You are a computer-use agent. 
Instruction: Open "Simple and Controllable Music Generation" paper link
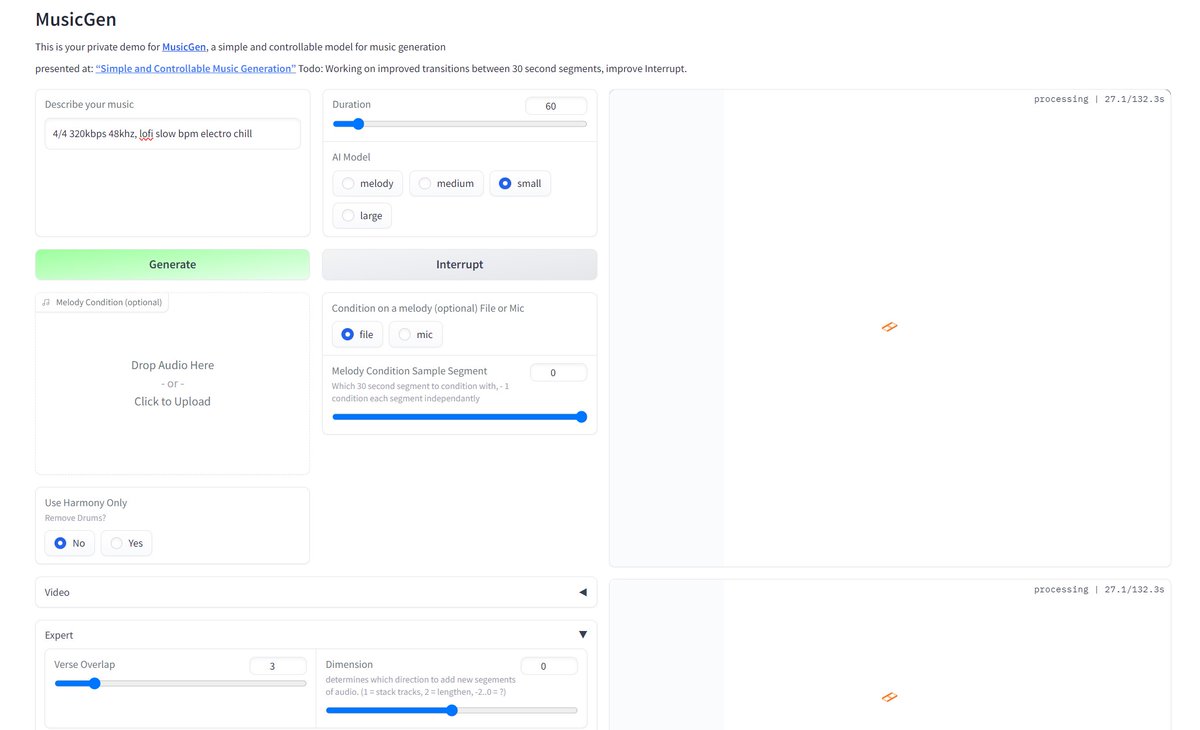[x=196, y=69]
